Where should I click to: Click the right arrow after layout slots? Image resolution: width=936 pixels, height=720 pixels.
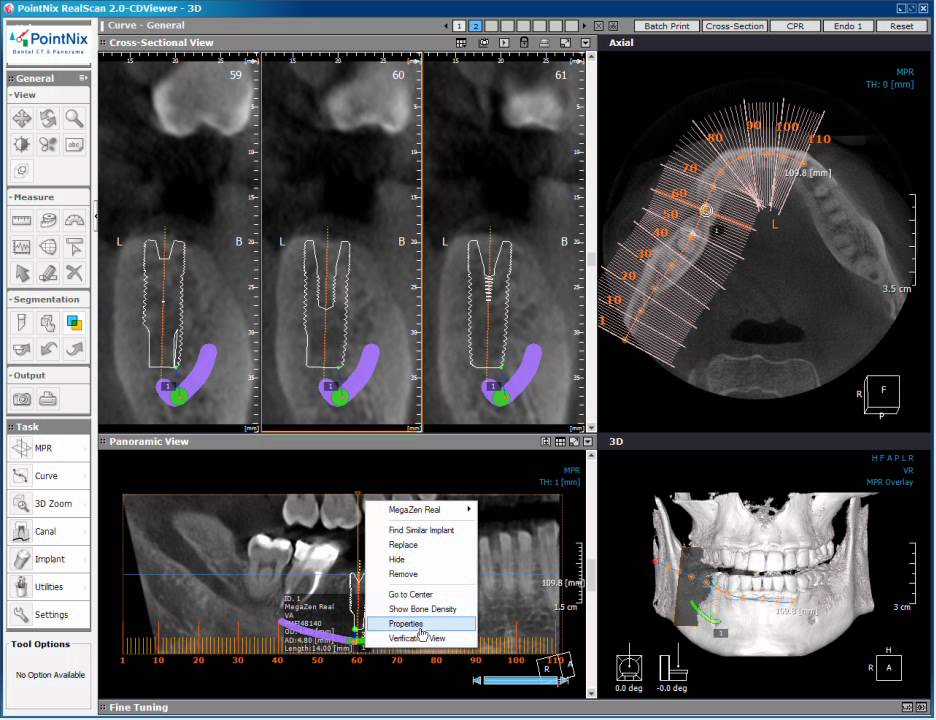click(x=584, y=26)
